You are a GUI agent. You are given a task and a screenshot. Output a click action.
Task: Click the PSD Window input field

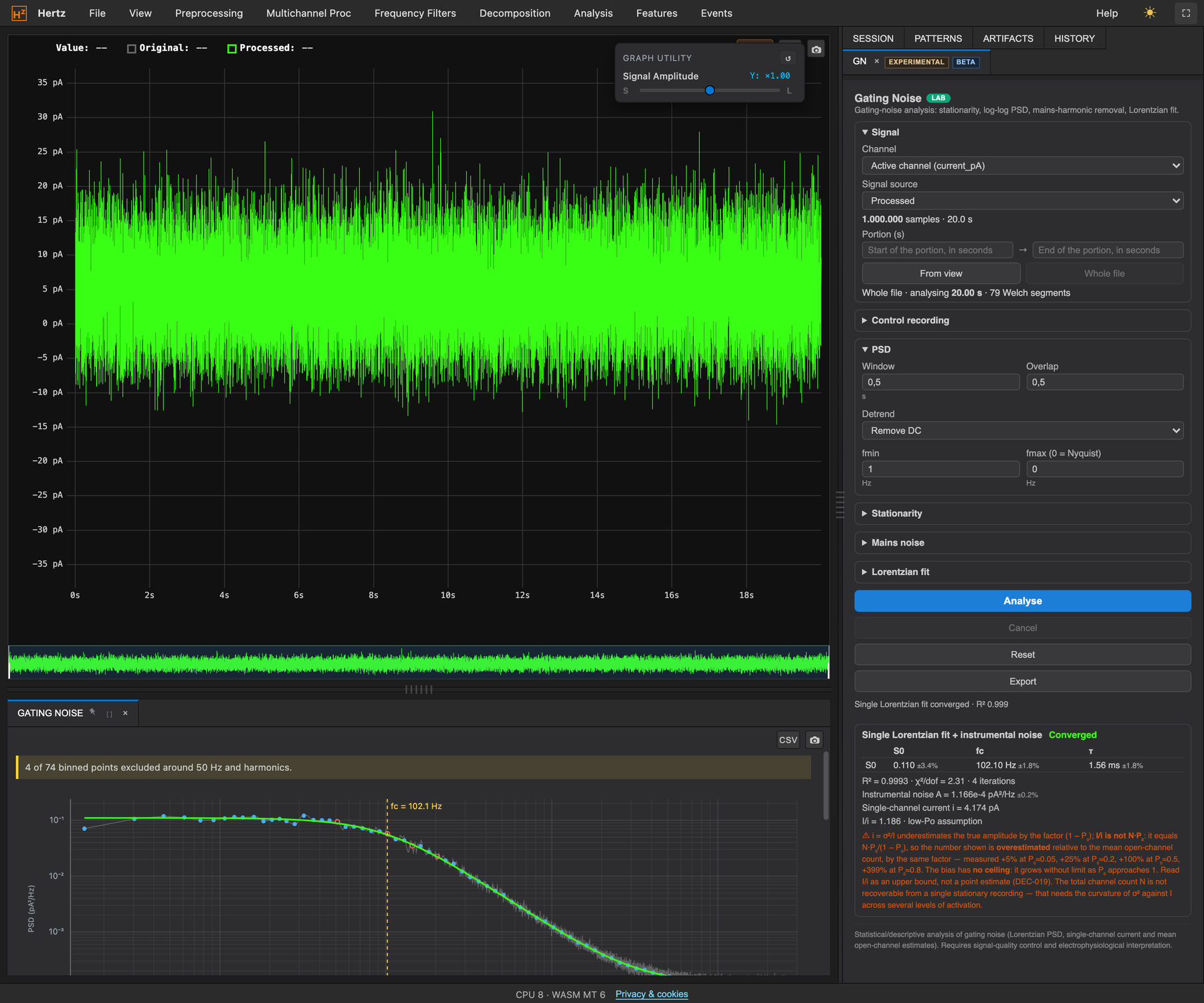[940, 382]
